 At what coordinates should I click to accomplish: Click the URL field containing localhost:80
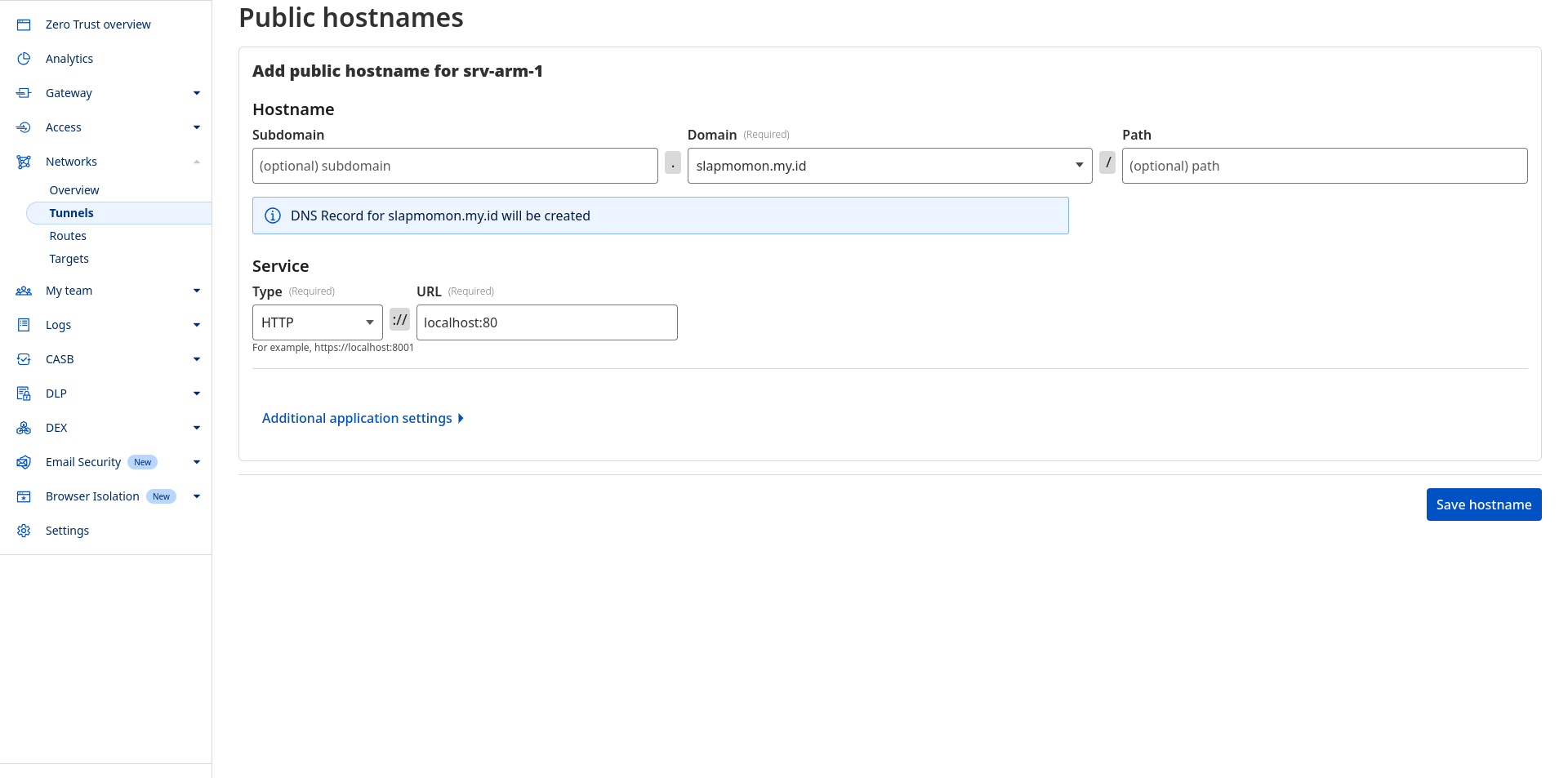pyautogui.click(x=546, y=322)
